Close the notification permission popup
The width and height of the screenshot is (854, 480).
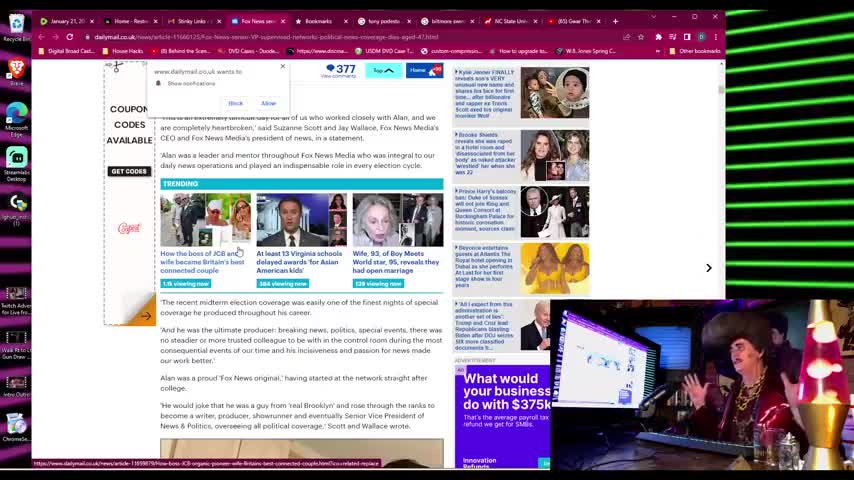click(283, 66)
